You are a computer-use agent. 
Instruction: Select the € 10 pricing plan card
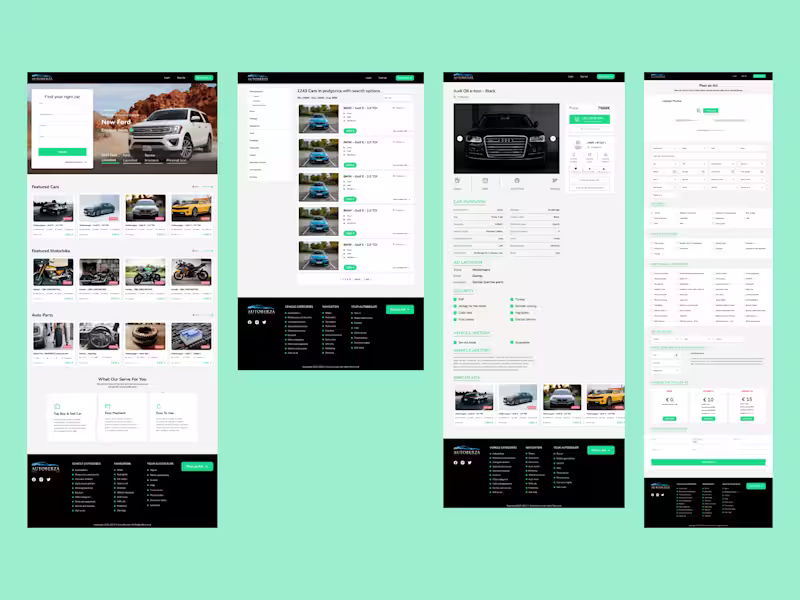pyautogui.click(x=708, y=406)
